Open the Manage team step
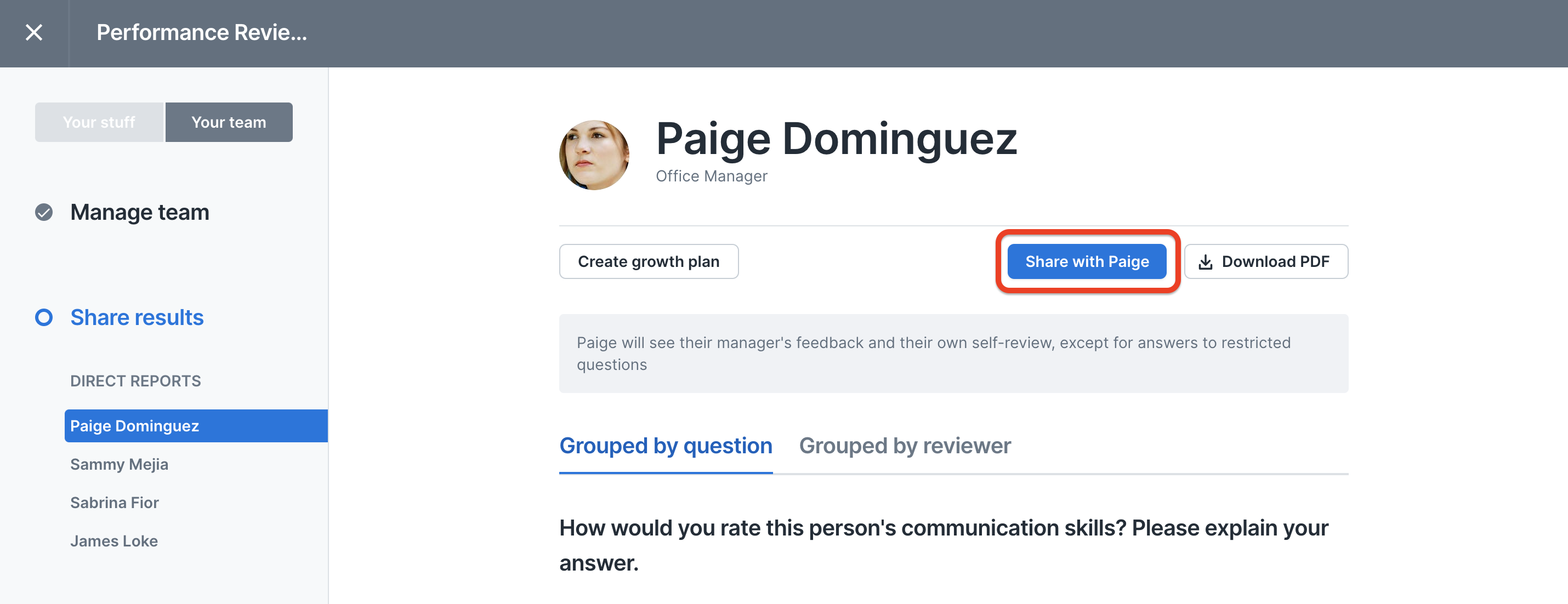Viewport: 1568px width, 604px height. point(139,212)
